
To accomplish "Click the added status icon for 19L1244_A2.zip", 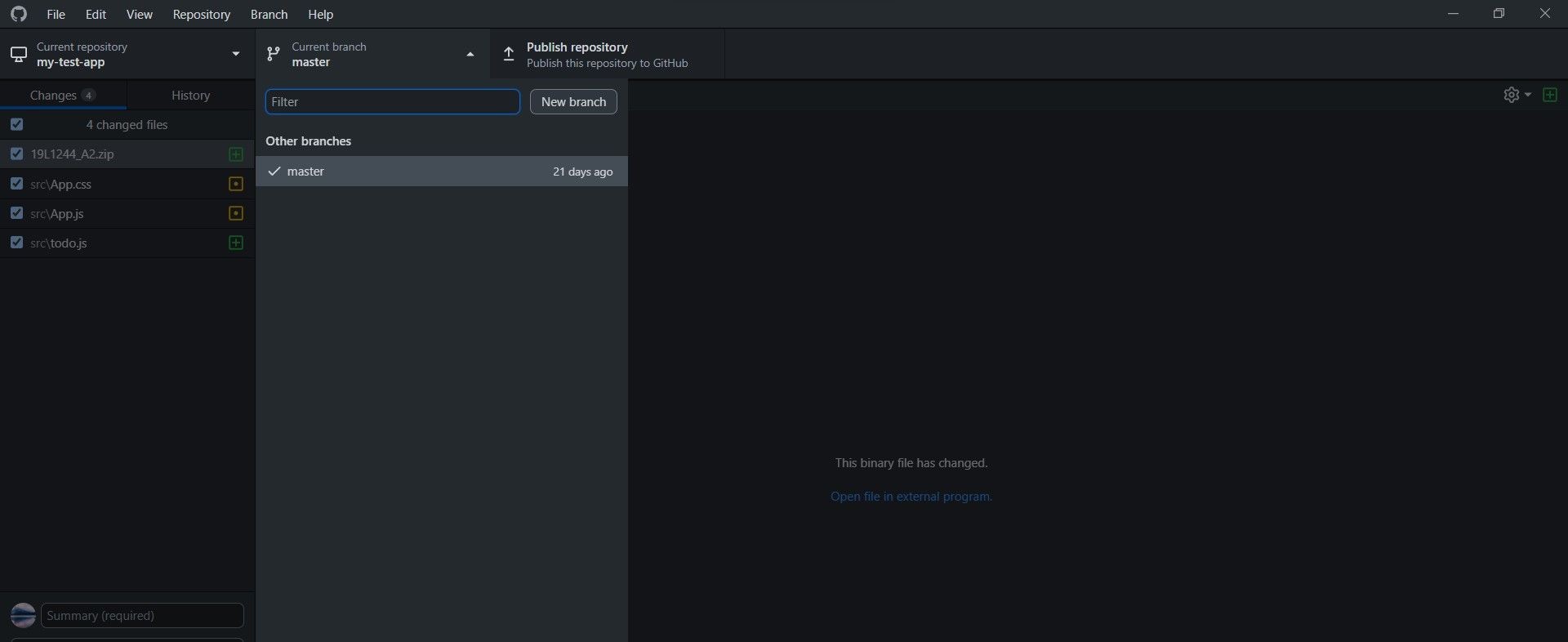I will pos(236,154).
